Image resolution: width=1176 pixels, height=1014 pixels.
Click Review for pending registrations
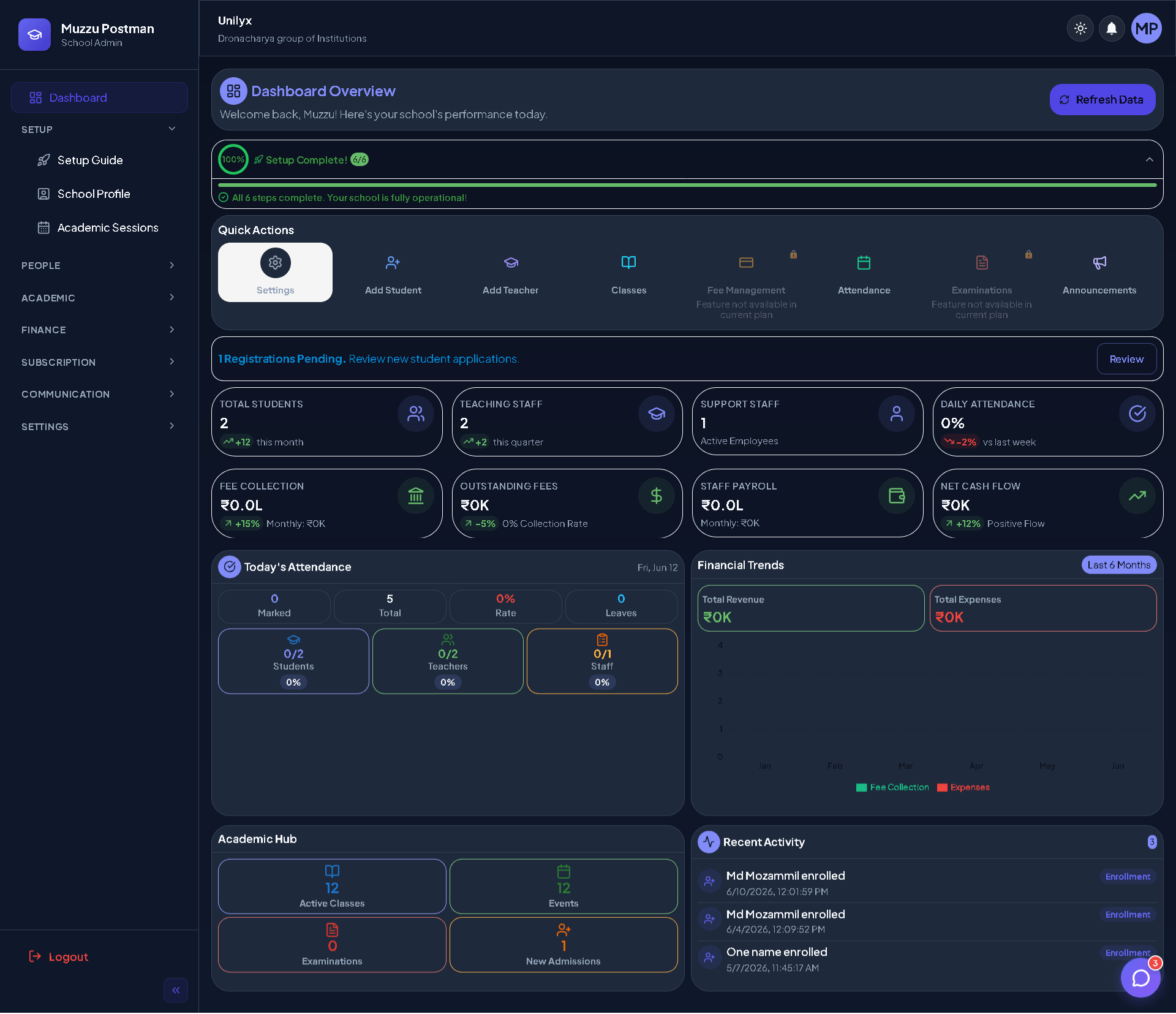1126,359
